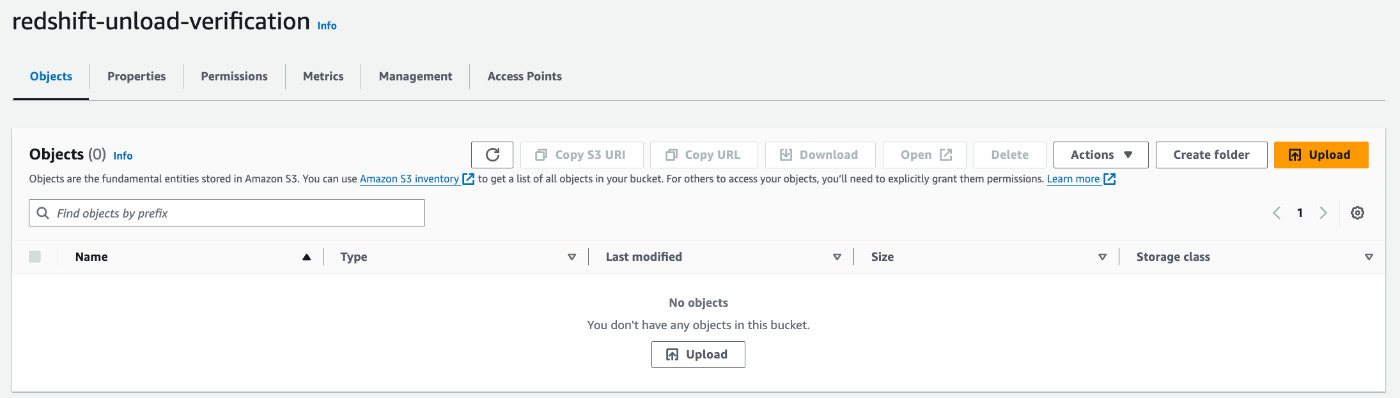Open table preferences gear icon
The image size is (1400, 398).
pos(1357,213)
